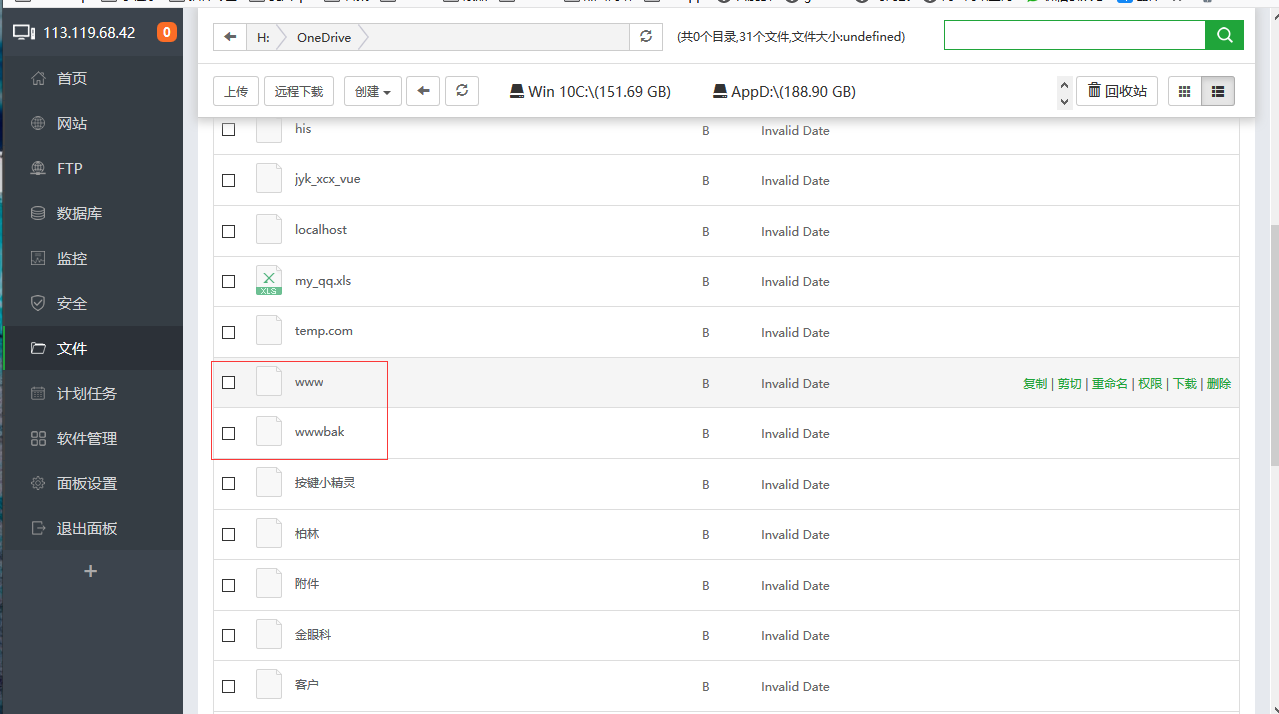The image size is (1279, 714).
Task: Click the gear icon next to 面板设置
Action: pos(38,483)
